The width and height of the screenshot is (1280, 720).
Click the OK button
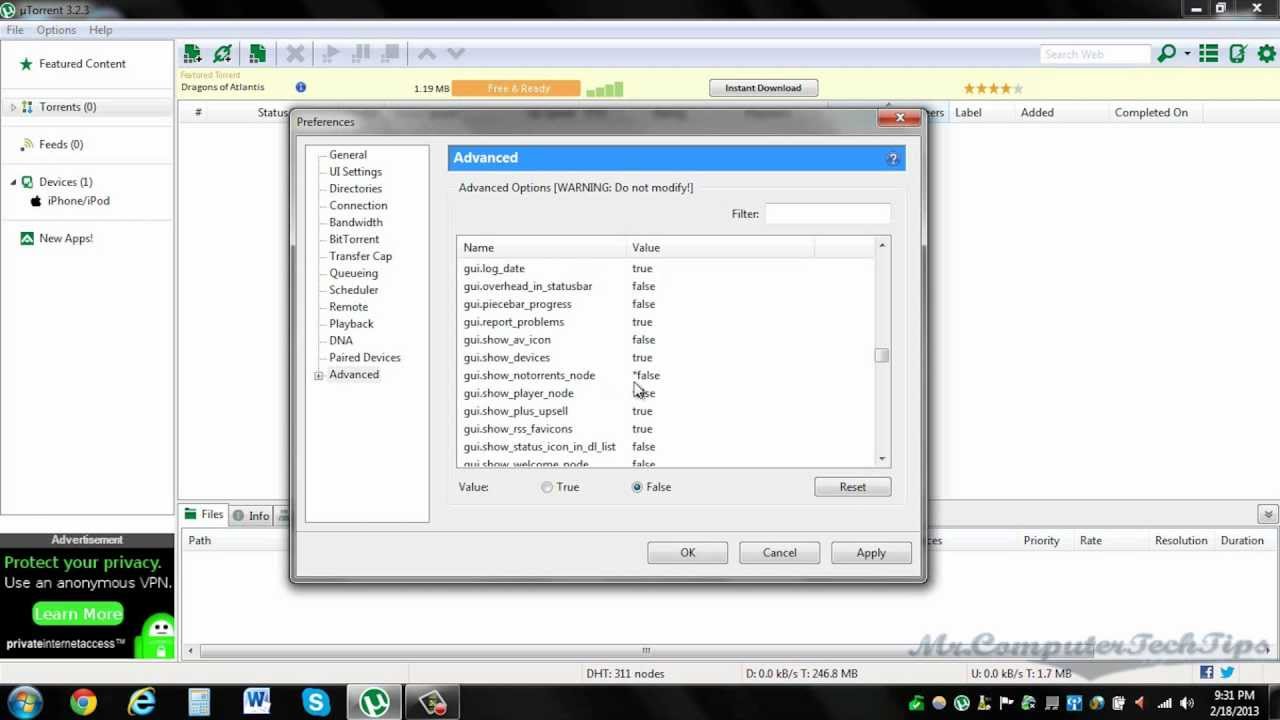tap(688, 553)
